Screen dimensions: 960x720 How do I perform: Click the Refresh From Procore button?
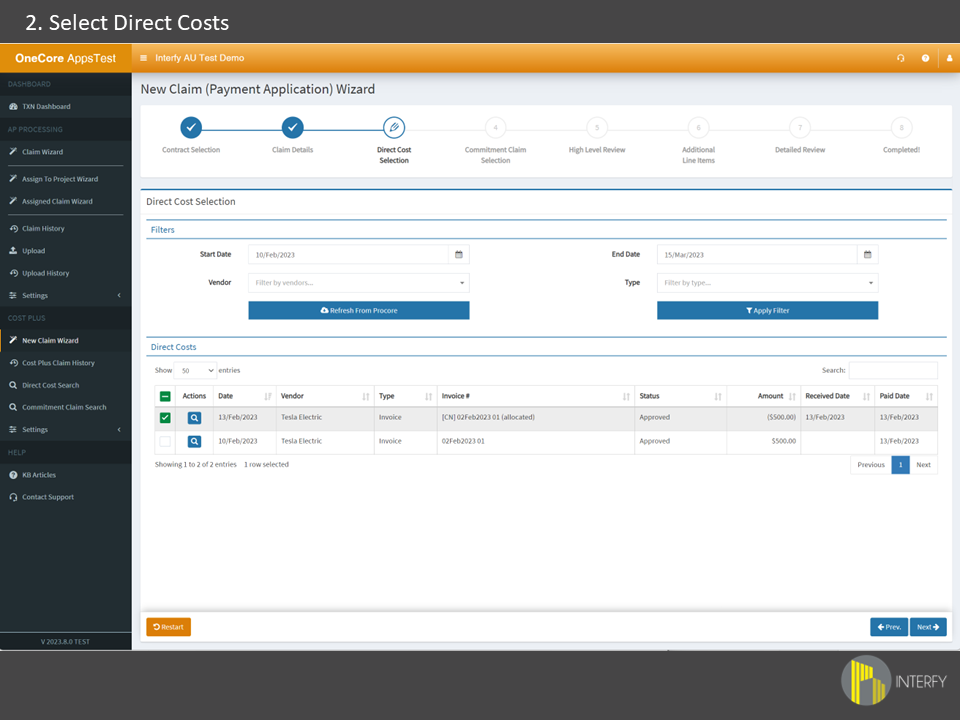358,311
